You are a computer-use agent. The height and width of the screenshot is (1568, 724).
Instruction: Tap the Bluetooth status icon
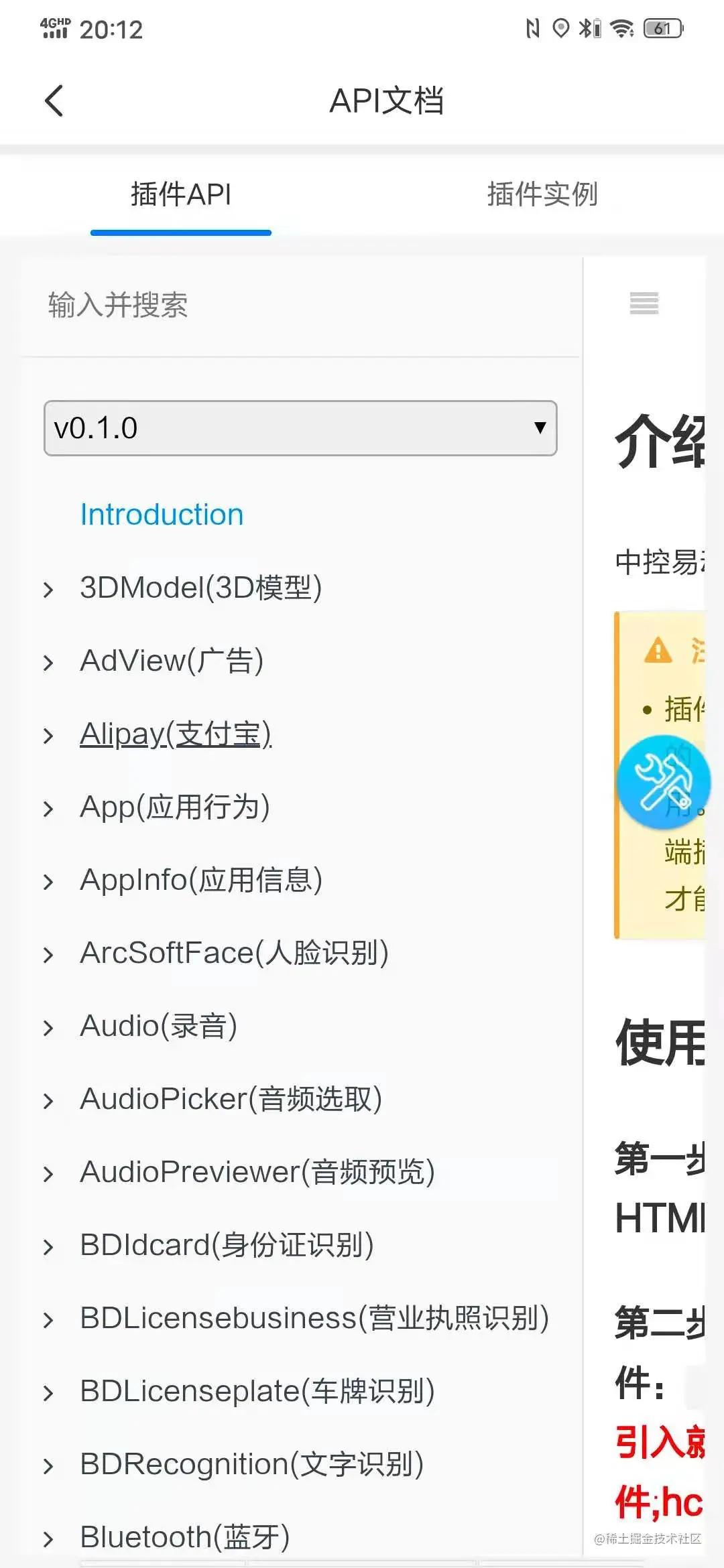(589, 29)
